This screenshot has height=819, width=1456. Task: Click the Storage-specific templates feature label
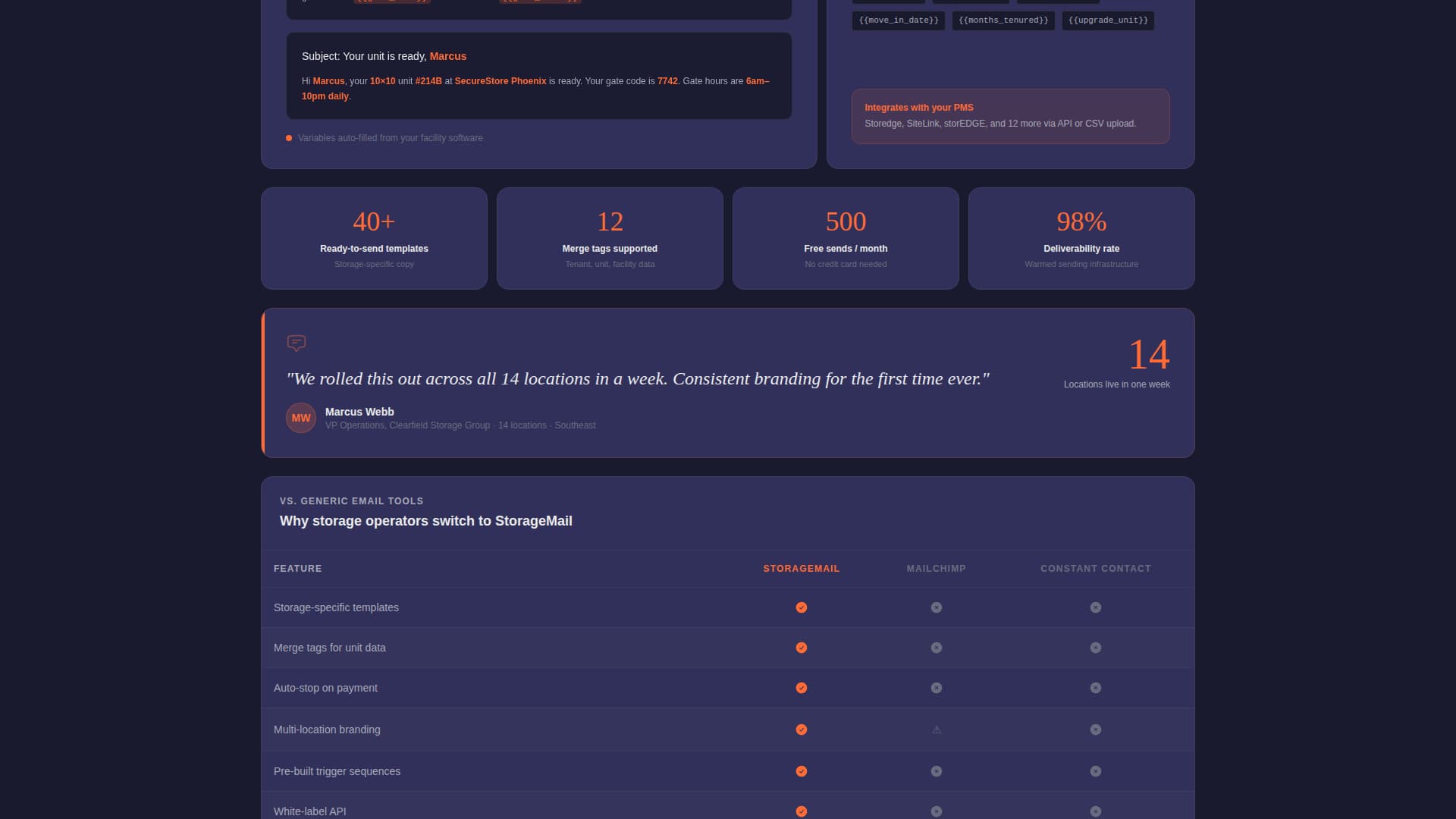point(336,607)
